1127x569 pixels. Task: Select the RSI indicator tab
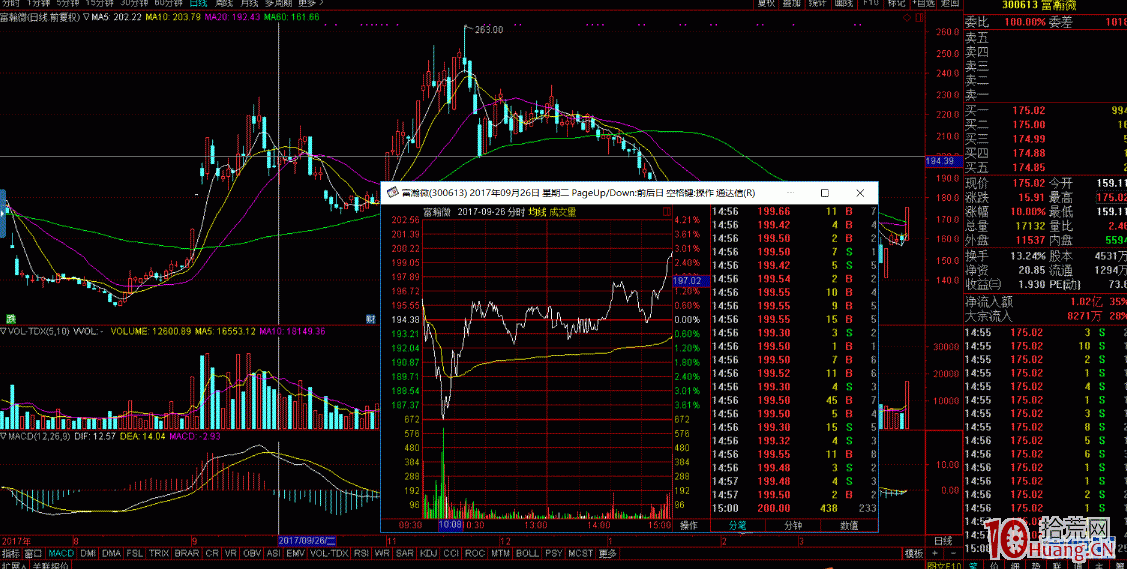(x=361, y=553)
